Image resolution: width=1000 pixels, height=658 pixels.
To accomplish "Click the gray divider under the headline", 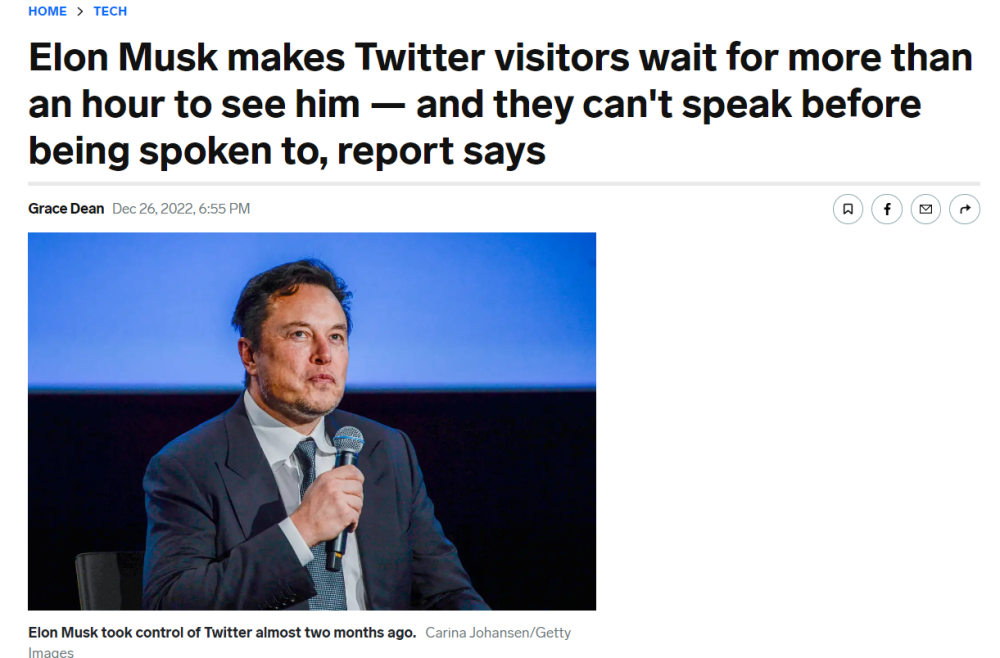I will [x=500, y=184].
